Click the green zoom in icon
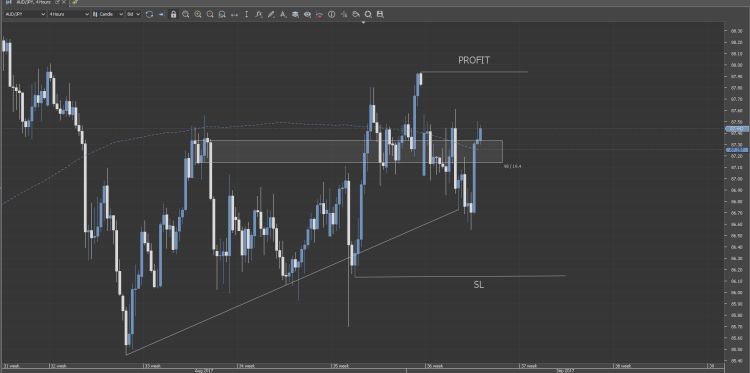The width and height of the screenshot is (750, 373). [x=198, y=14]
